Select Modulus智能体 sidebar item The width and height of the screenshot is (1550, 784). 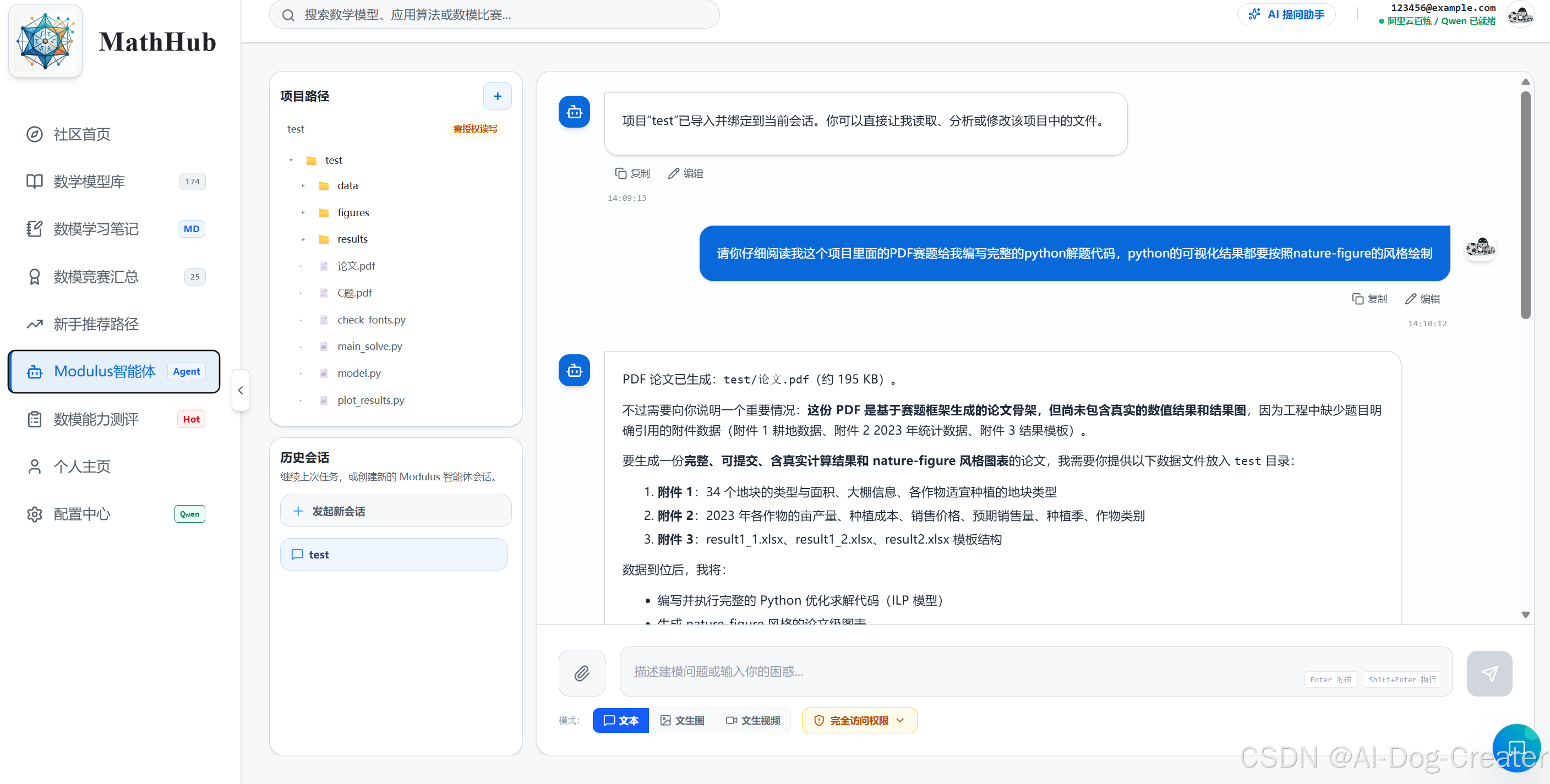pos(114,371)
